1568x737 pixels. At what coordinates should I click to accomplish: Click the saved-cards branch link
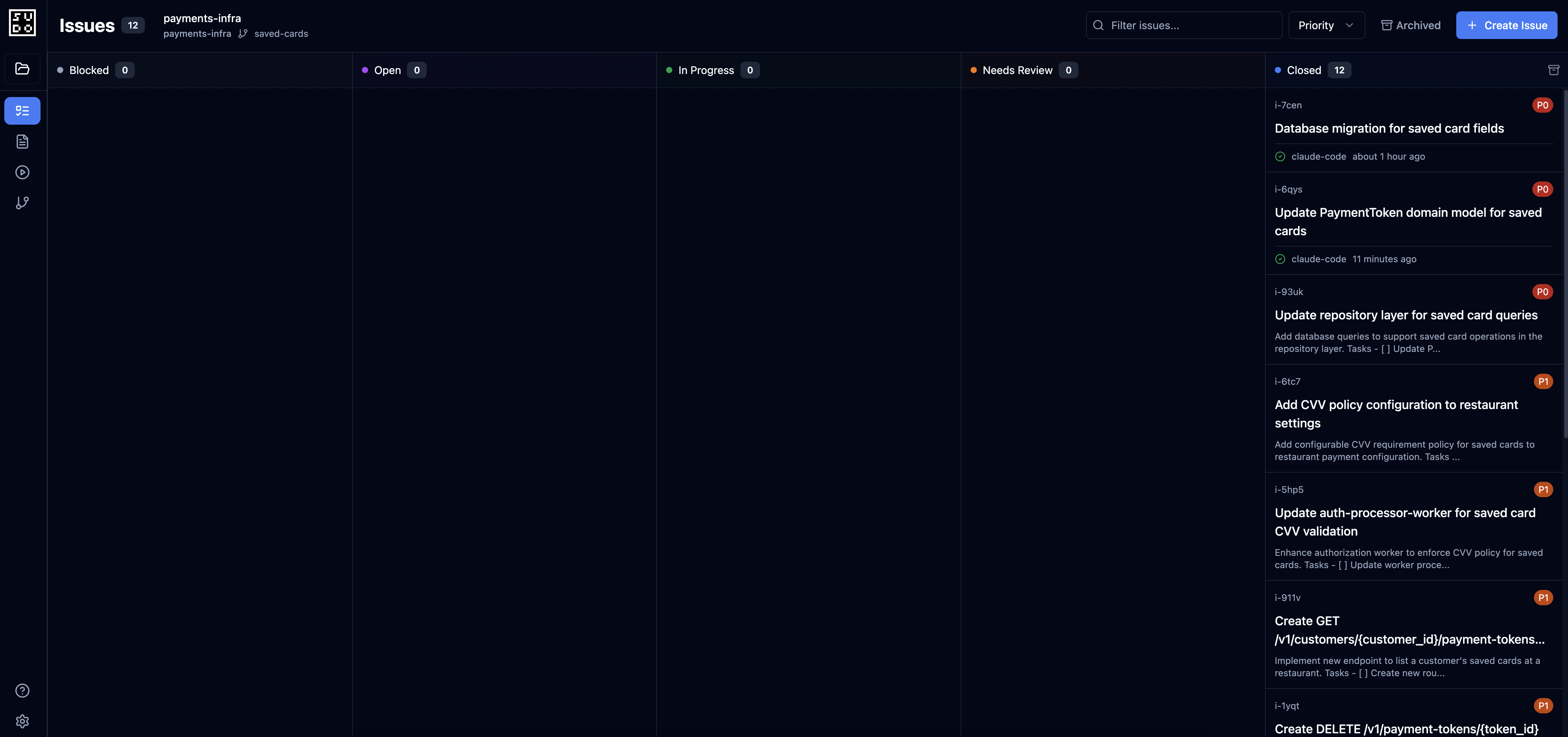282,33
